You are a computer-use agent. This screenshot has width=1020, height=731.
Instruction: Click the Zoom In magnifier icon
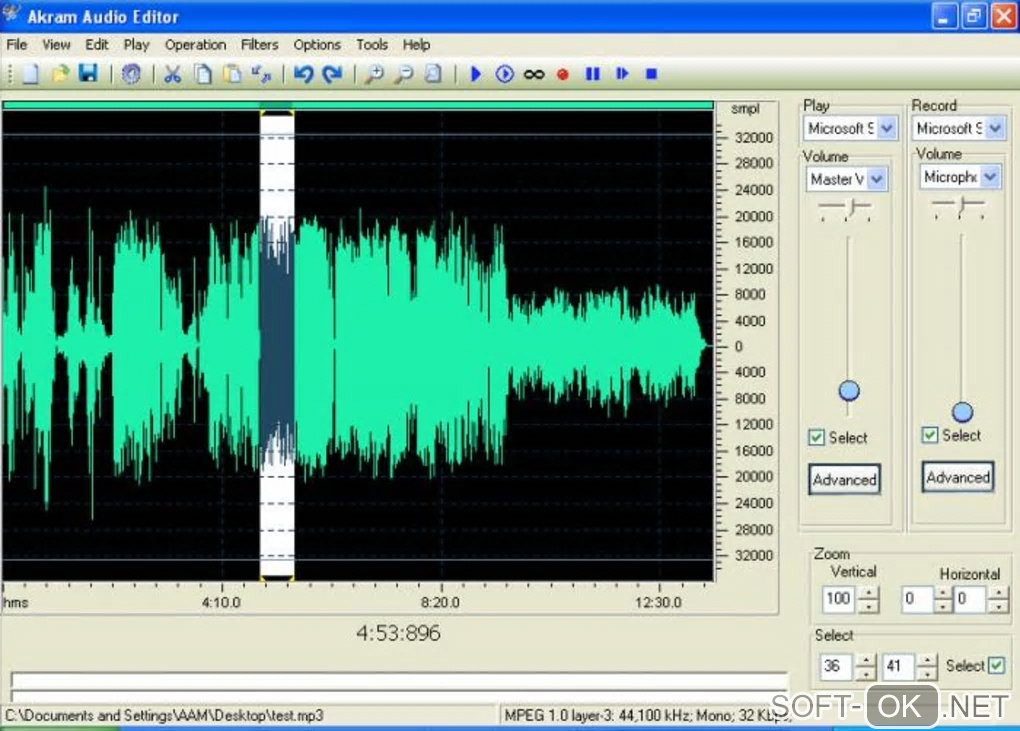[x=373, y=74]
